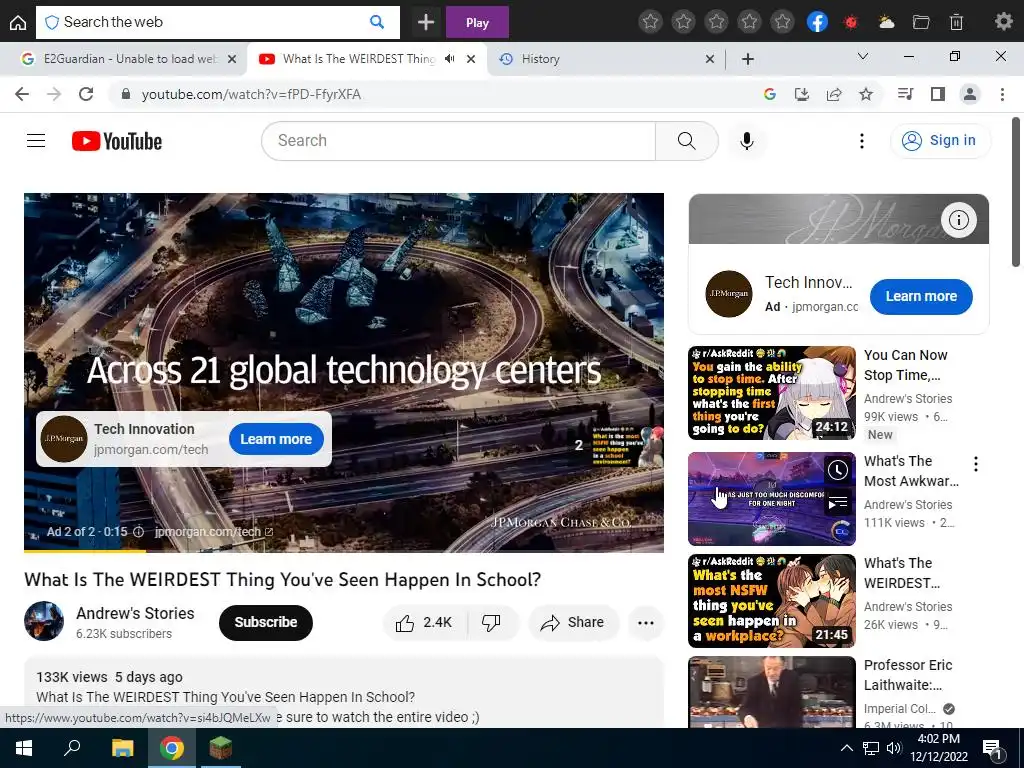
Task: Dislike the video with thumbs down
Action: tap(492, 622)
